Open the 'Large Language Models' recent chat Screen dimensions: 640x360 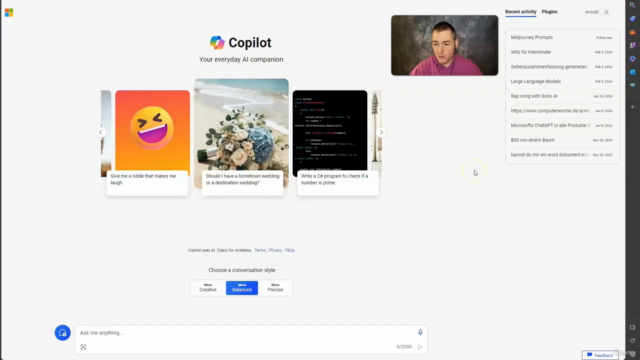562,82
